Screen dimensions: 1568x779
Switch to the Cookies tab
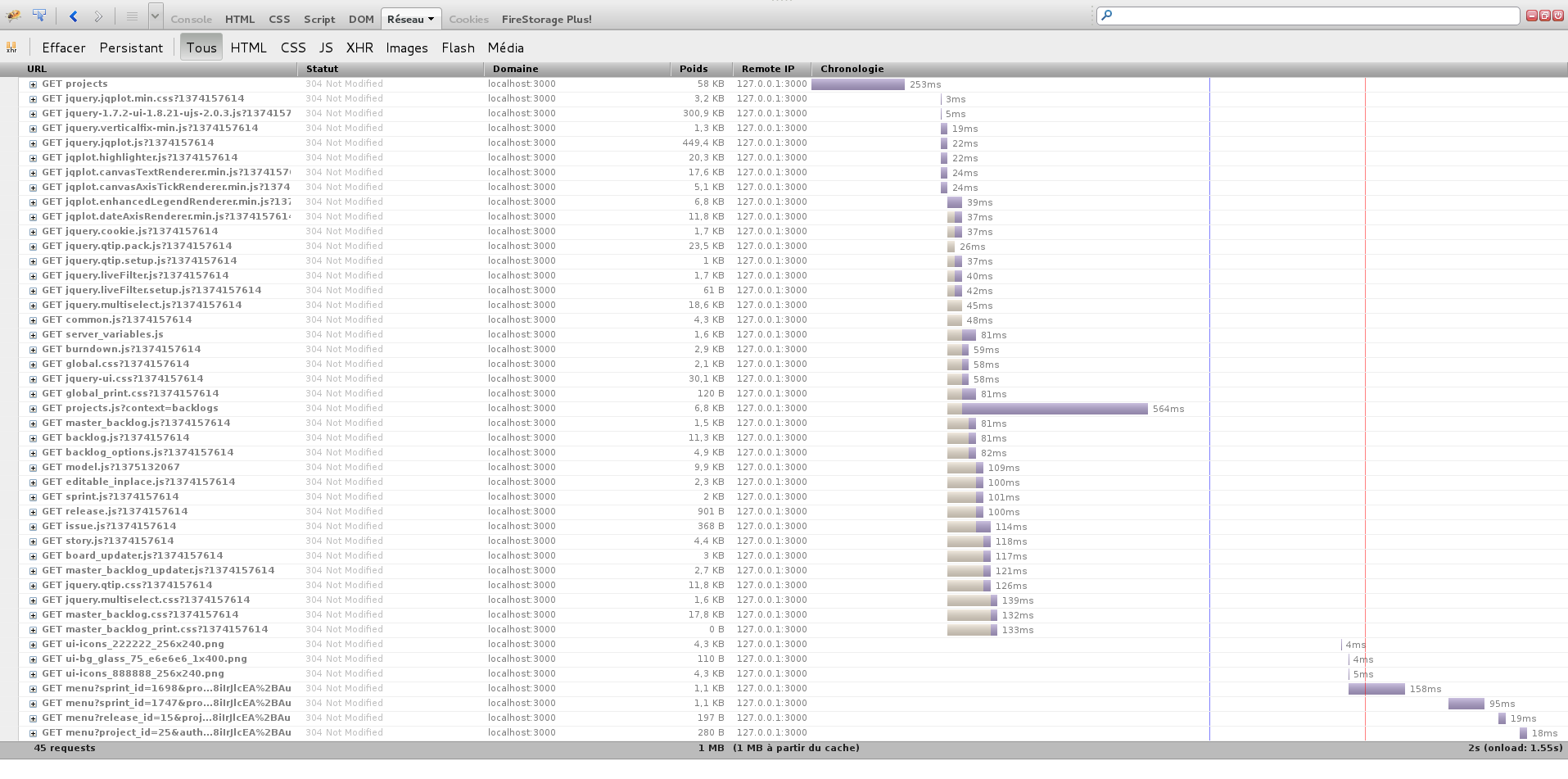[469, 19]
